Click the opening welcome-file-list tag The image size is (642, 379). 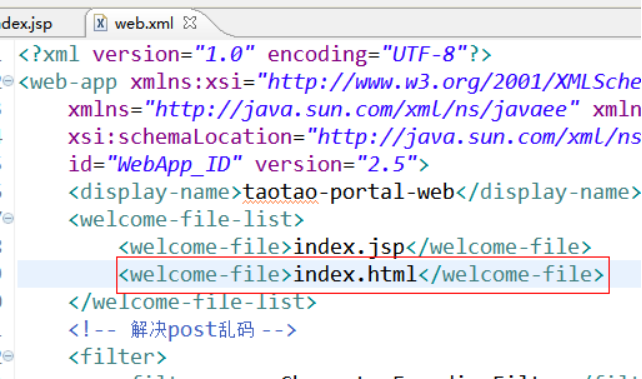pos(186,219)
